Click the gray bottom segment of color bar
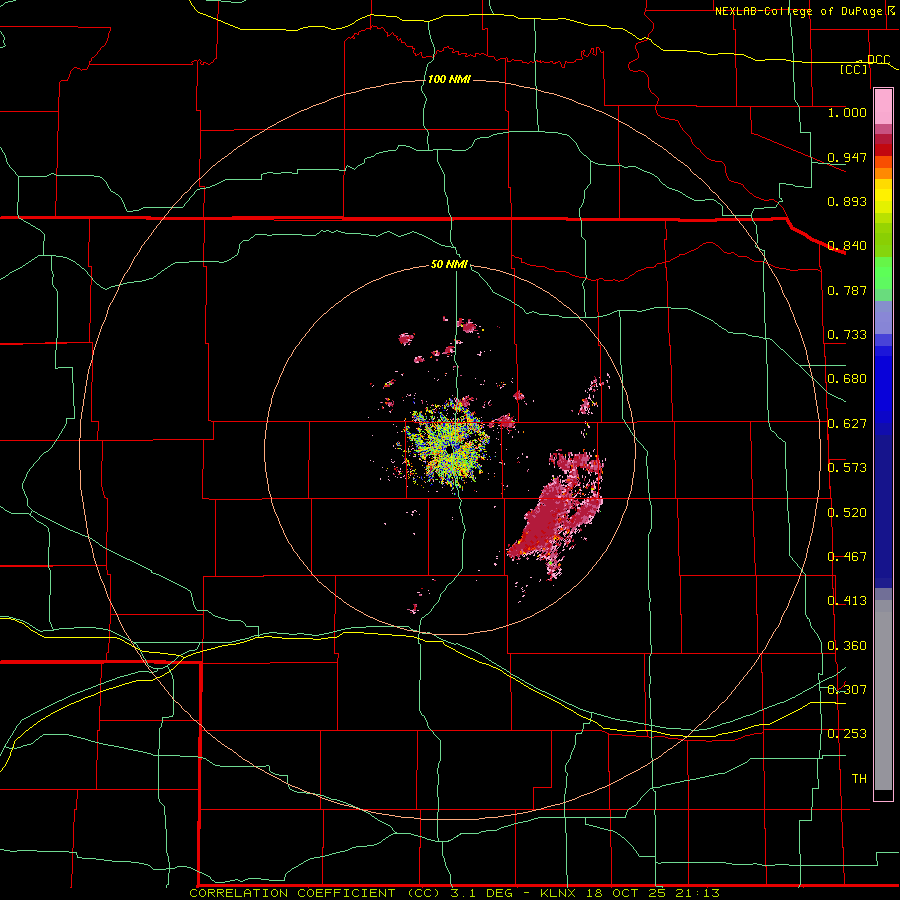The image size is (900, 900). 883,695
